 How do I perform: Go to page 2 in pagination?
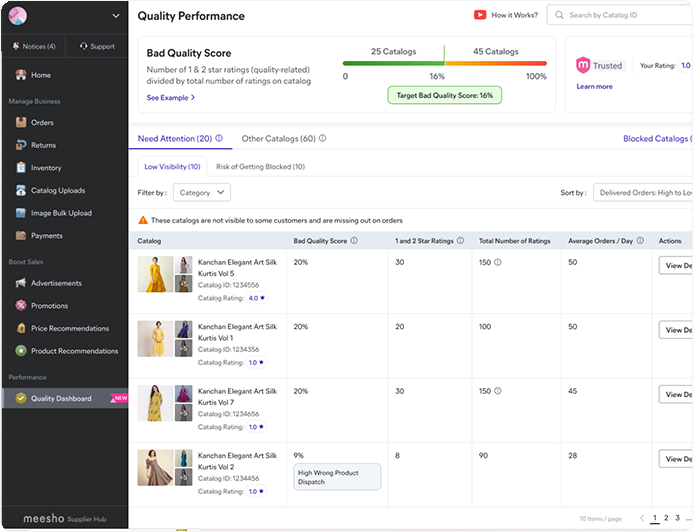666,518
